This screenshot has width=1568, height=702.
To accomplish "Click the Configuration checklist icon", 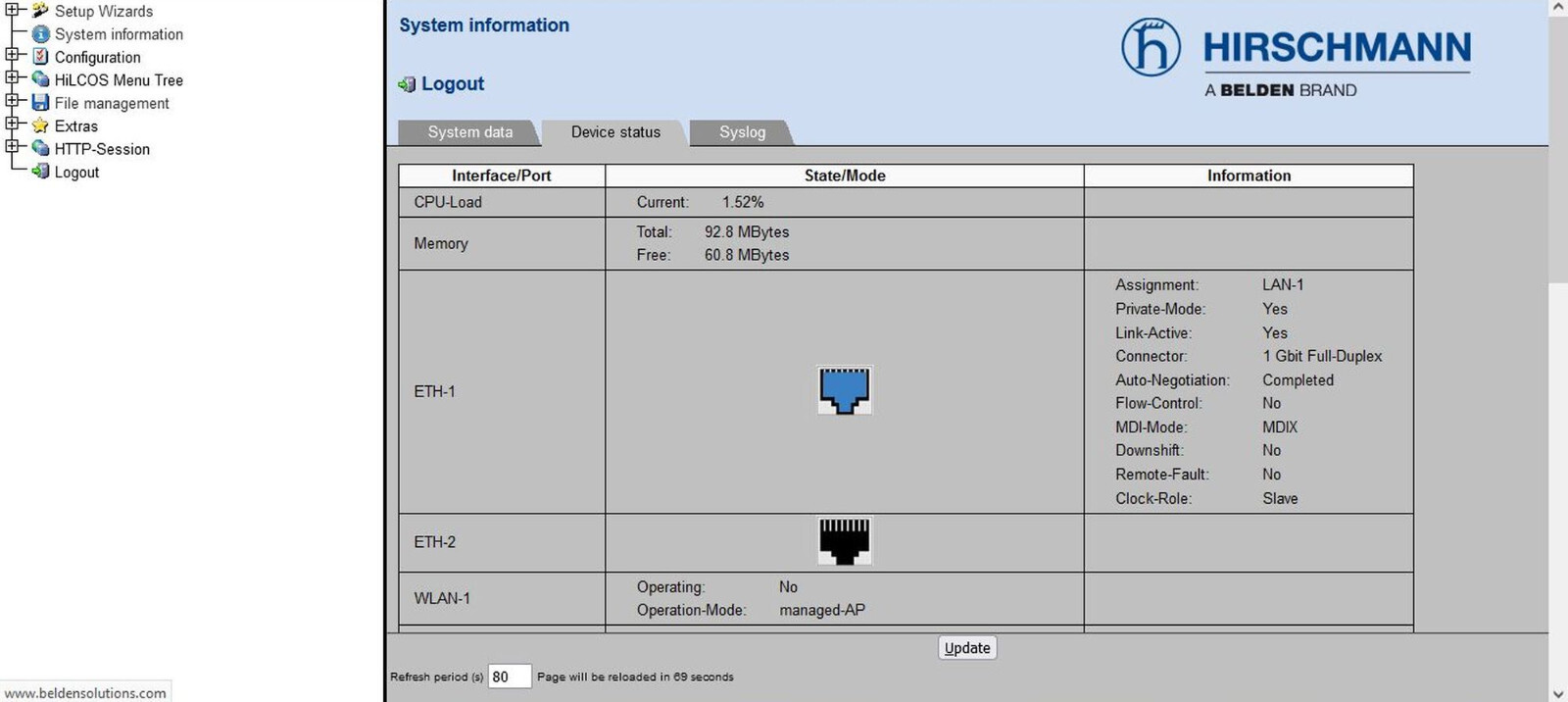I will pyautogui.click(x=40, y=57).
